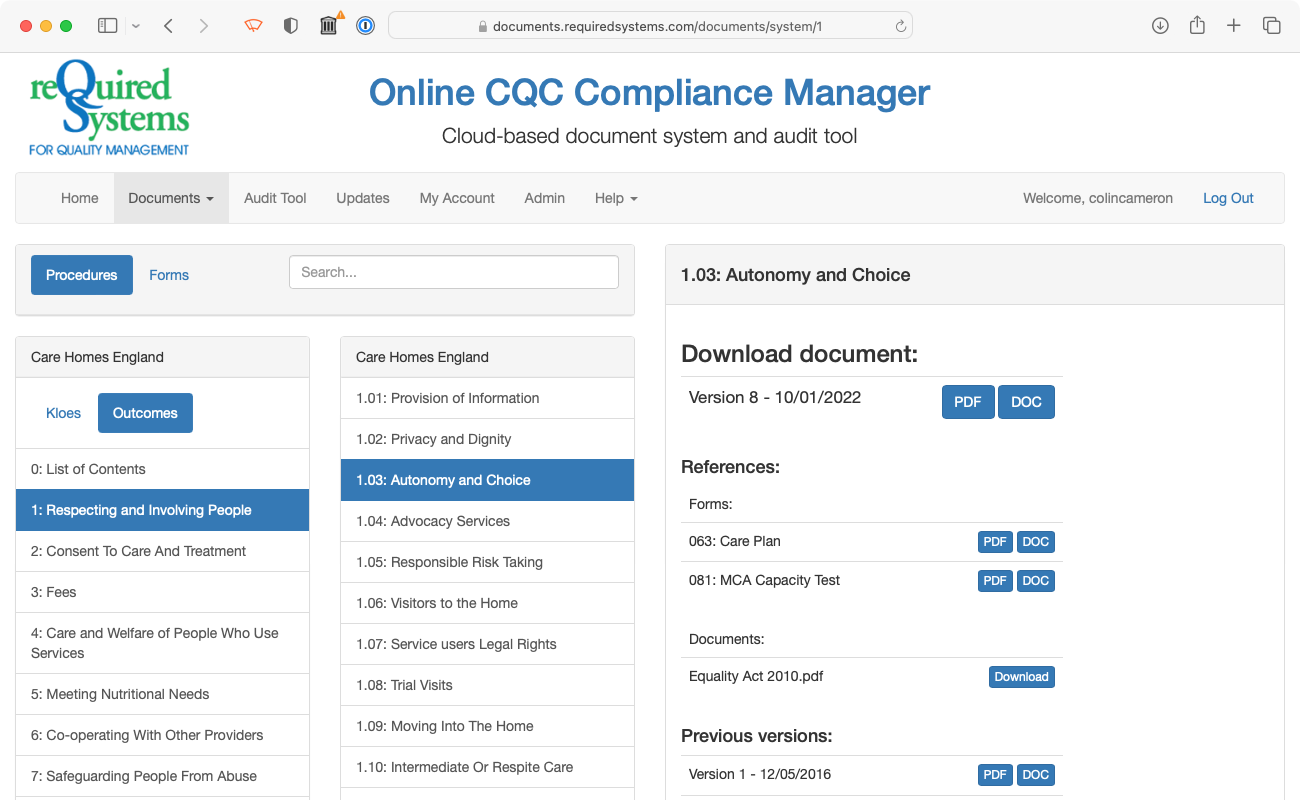The width and height of the screenshot is (1300, 800).
Task: Open the sidebar dropdown chevron in Safari
Action: click(x=135, y=25)
